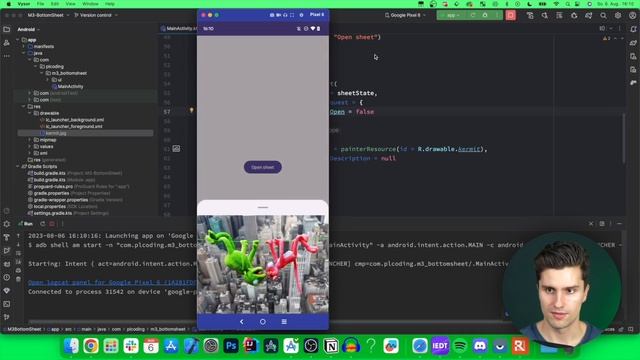Viewport: 640px width, 360px height.
Task: Open the Android project view dropdown
Action: [x=29, y=29]
